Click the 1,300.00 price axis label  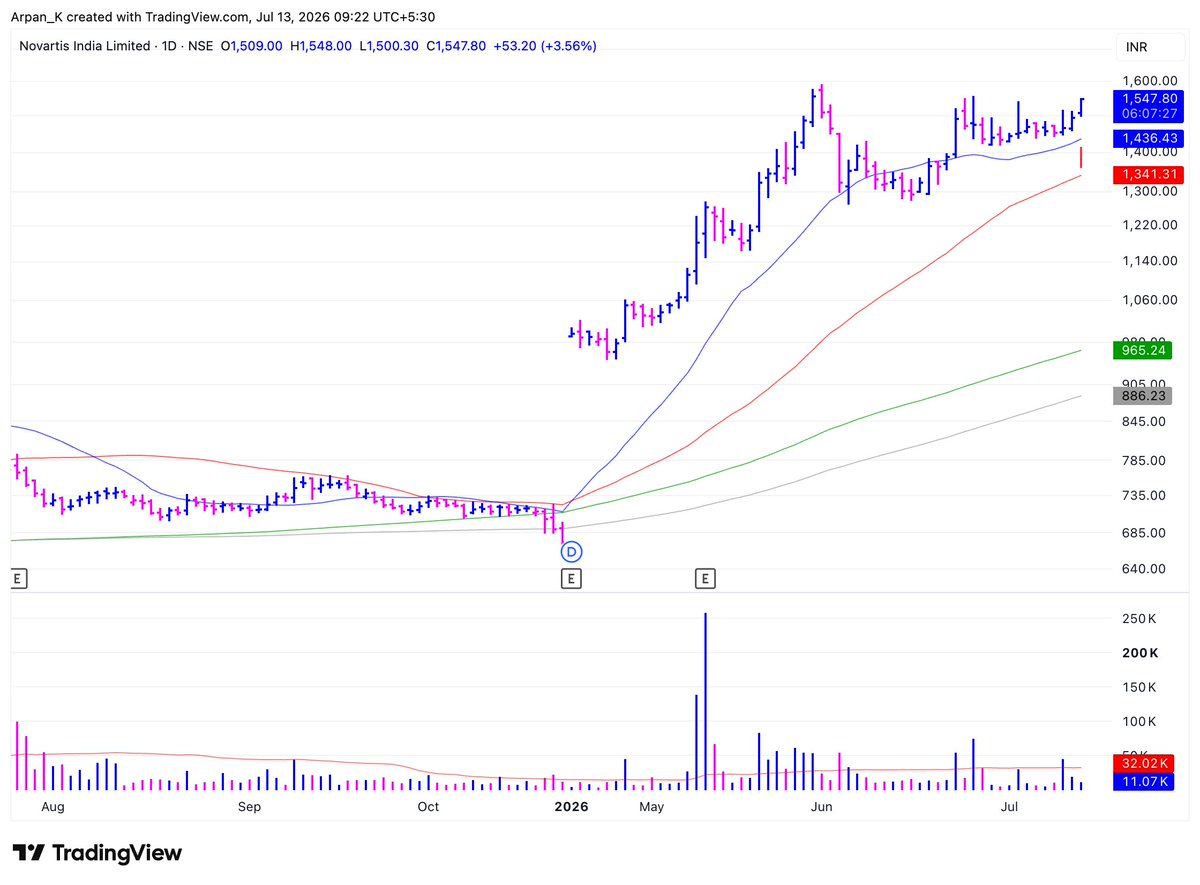click(x=1150, y=191)
